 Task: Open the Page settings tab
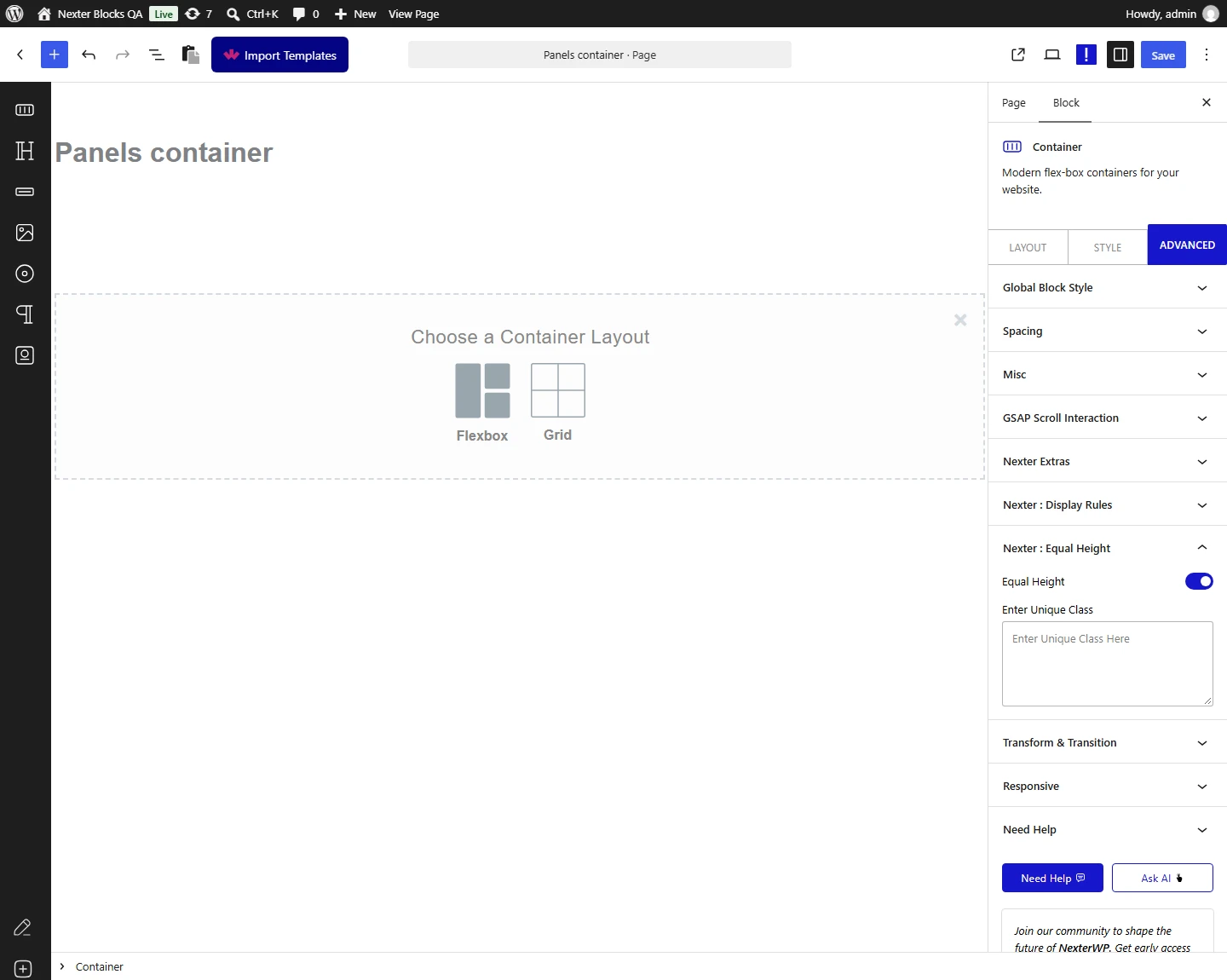pos(1014,102)
